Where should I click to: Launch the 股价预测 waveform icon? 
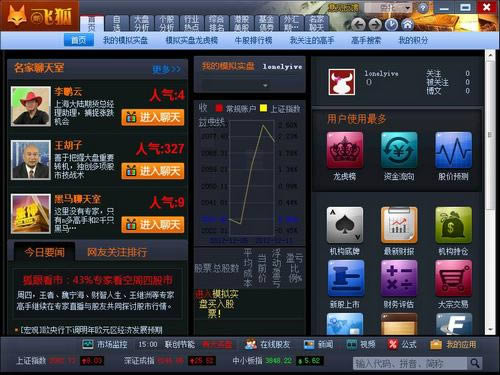coord(453,150)
